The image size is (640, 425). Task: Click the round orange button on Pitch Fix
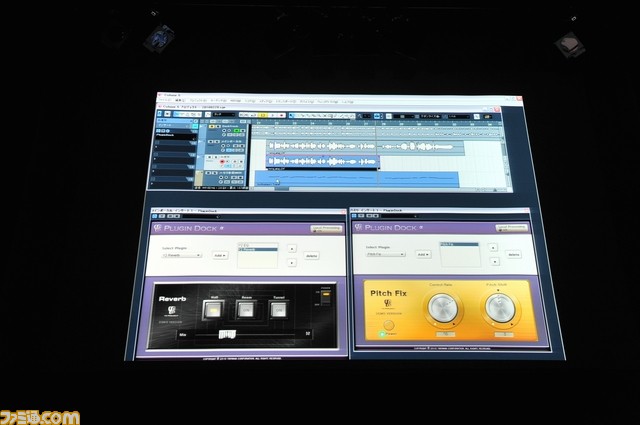tap(389, 325)
